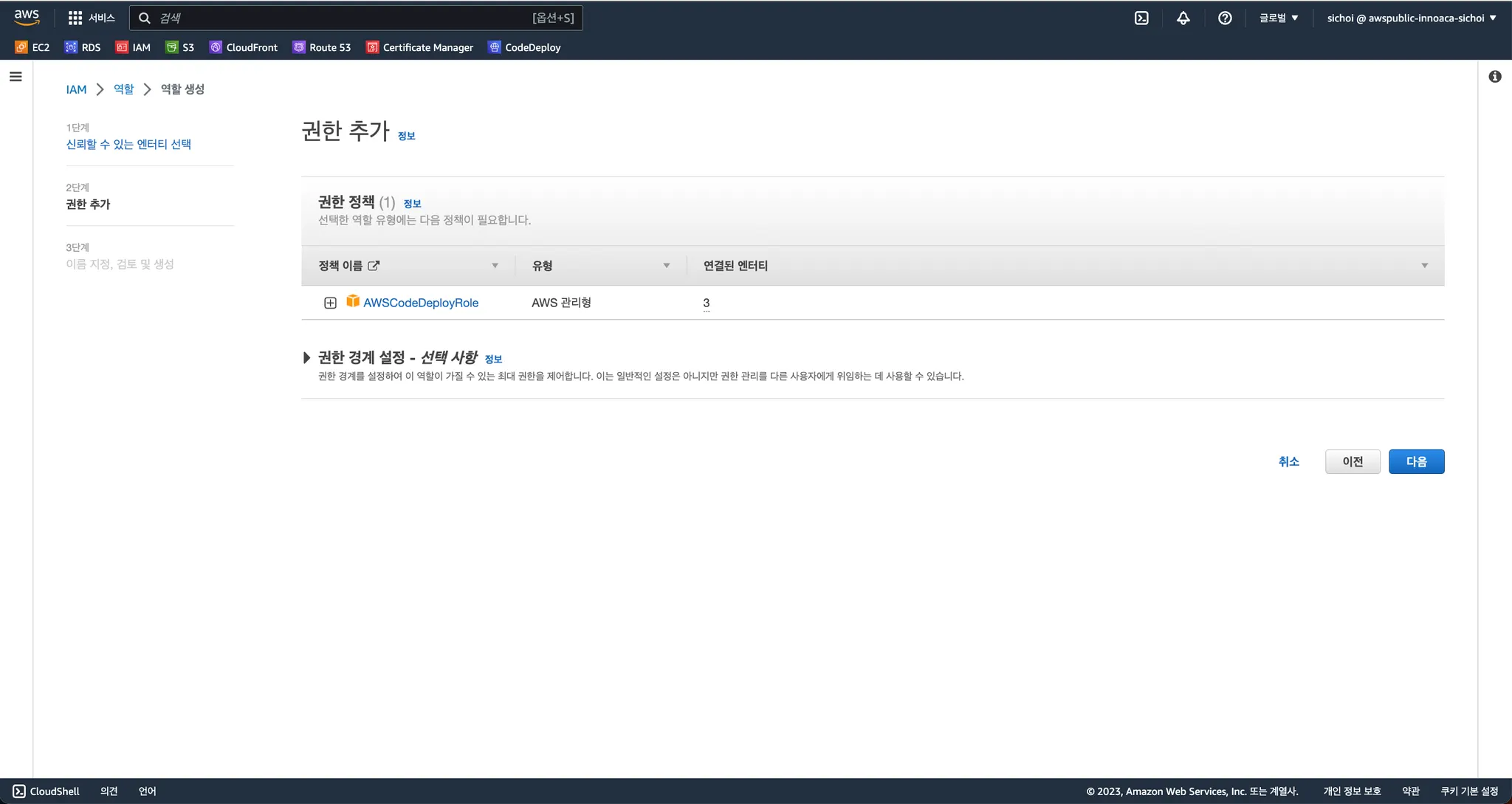Click the hamburger side navigation icon

click(16, 77)
